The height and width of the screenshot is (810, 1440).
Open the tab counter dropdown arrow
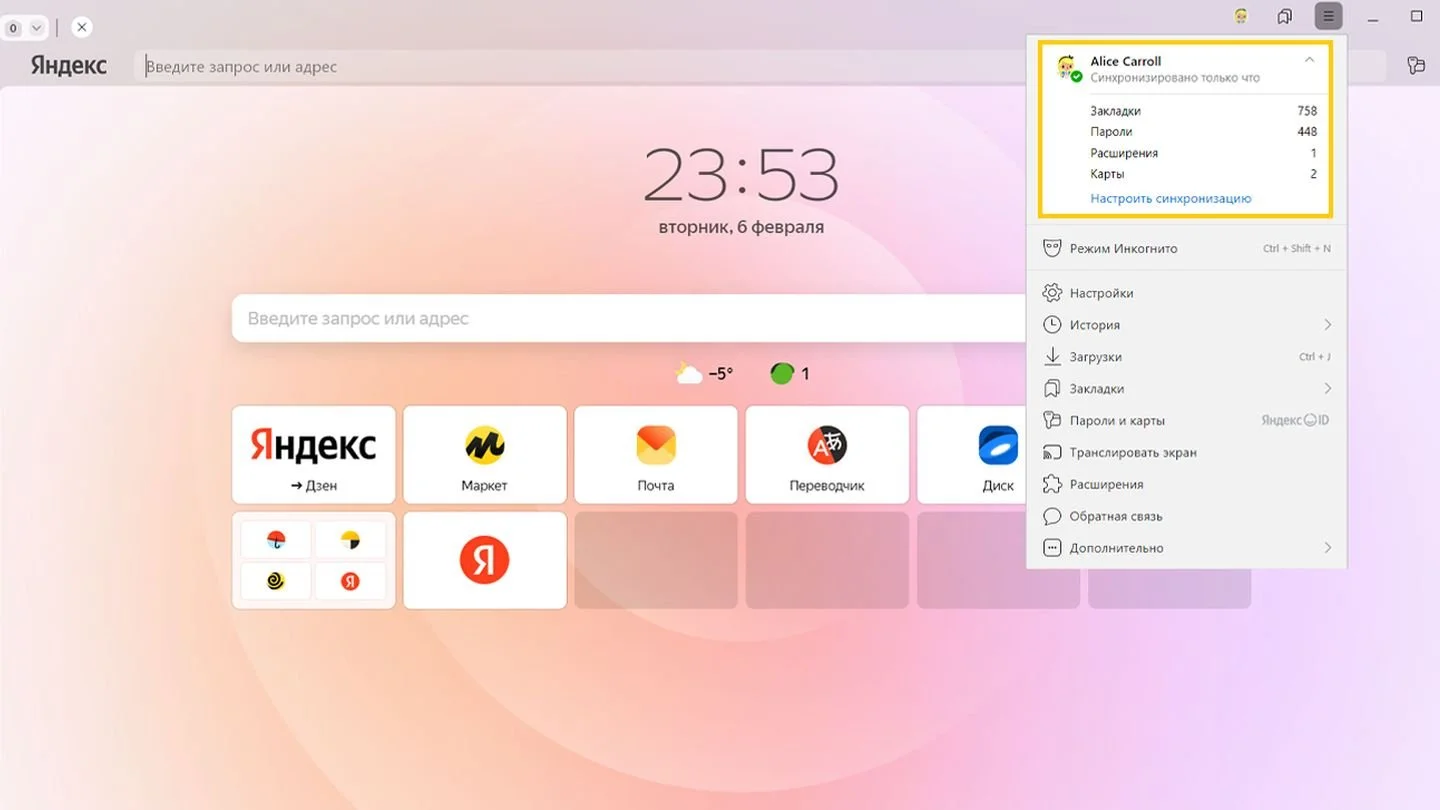pyautogui.click(x=37, y=28)
